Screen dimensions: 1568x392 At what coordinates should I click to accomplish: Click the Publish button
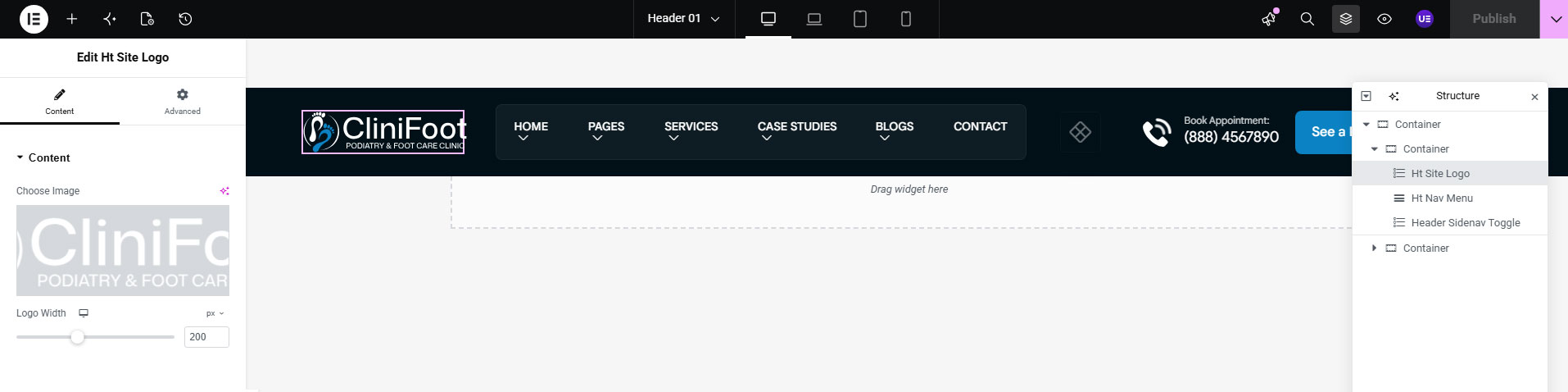click(1494, 19)
